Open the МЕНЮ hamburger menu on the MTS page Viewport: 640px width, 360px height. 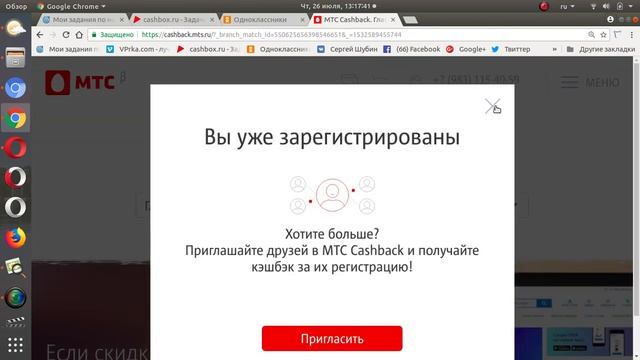590,82
